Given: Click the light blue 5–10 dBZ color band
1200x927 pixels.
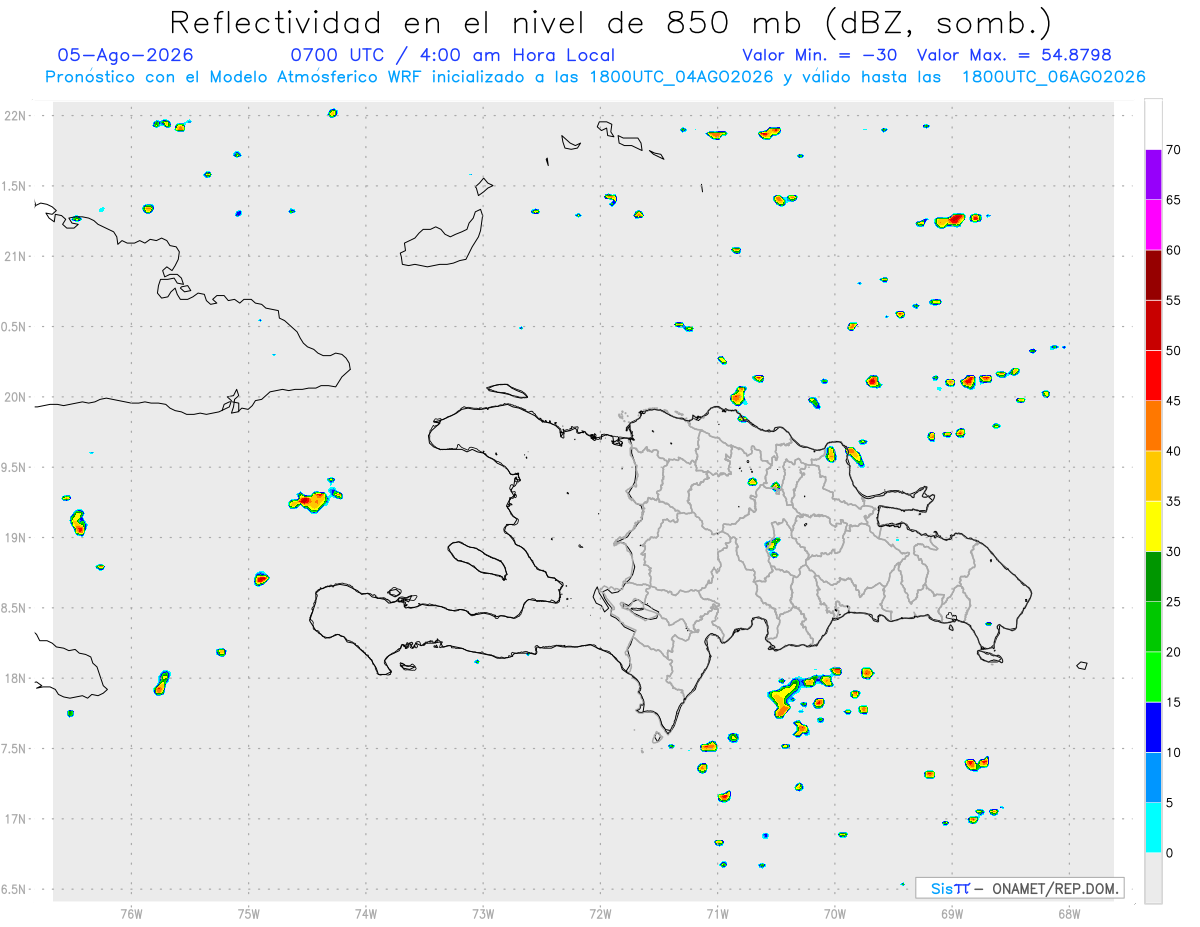Looking at the screenshot, I should [1153, 778].
